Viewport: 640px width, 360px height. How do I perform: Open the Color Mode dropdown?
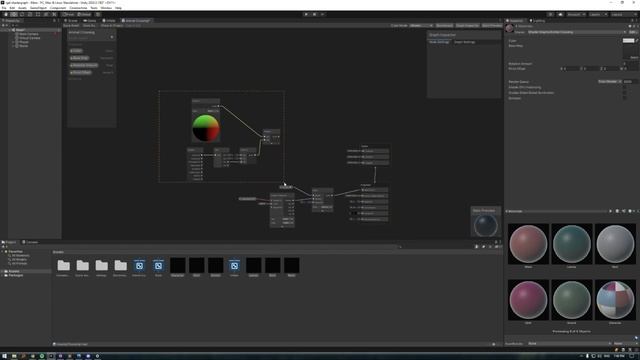pos(421,25)
